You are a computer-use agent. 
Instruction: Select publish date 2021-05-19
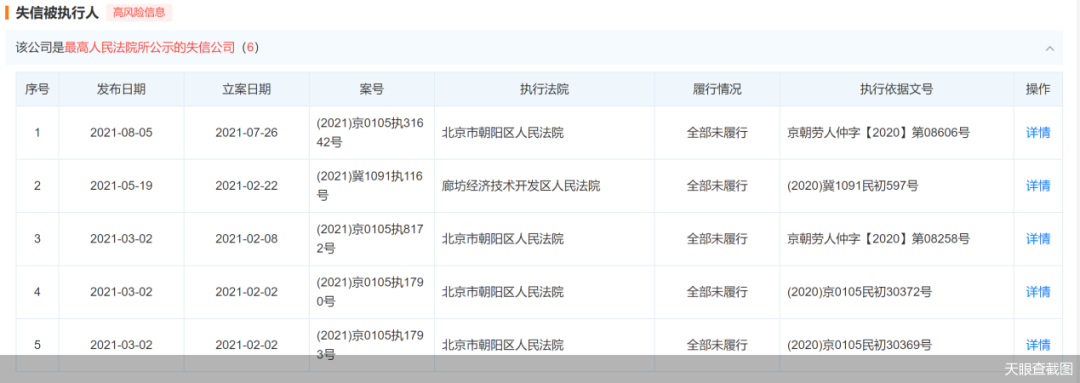[x=121, y=186]
